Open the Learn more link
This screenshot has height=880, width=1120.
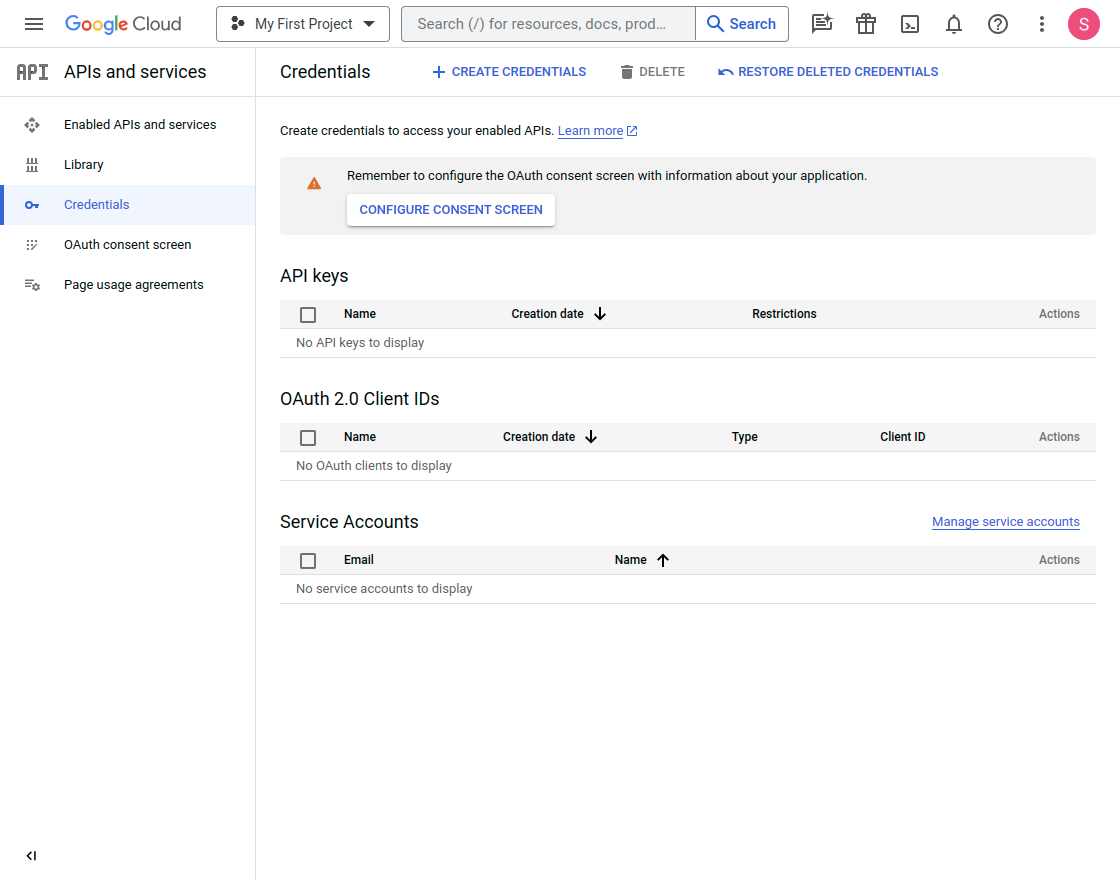pos(597,131)
